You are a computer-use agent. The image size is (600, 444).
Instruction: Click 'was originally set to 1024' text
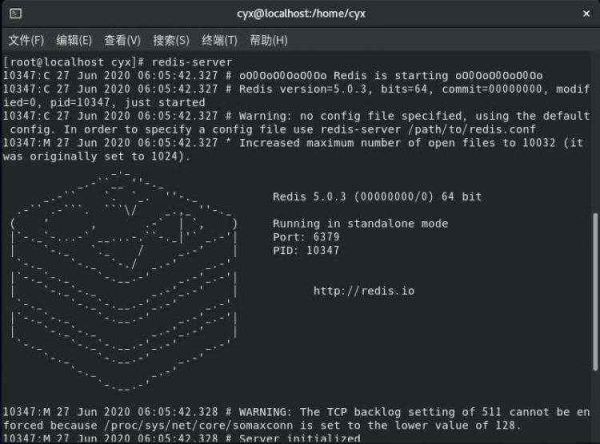pos(91,156)
